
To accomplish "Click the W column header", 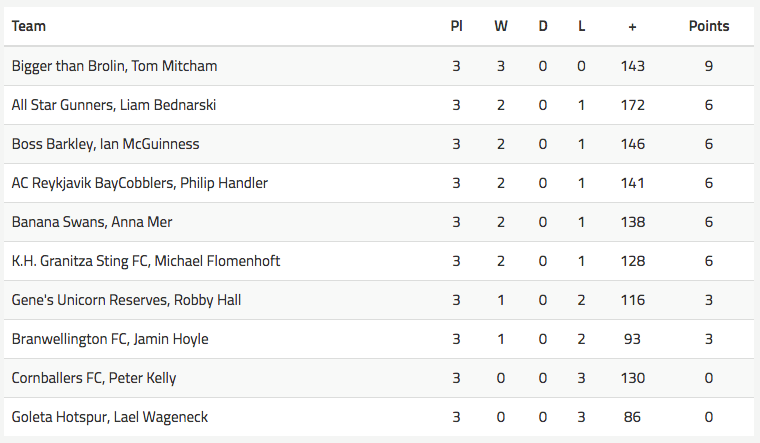I will tap(501, 26).
